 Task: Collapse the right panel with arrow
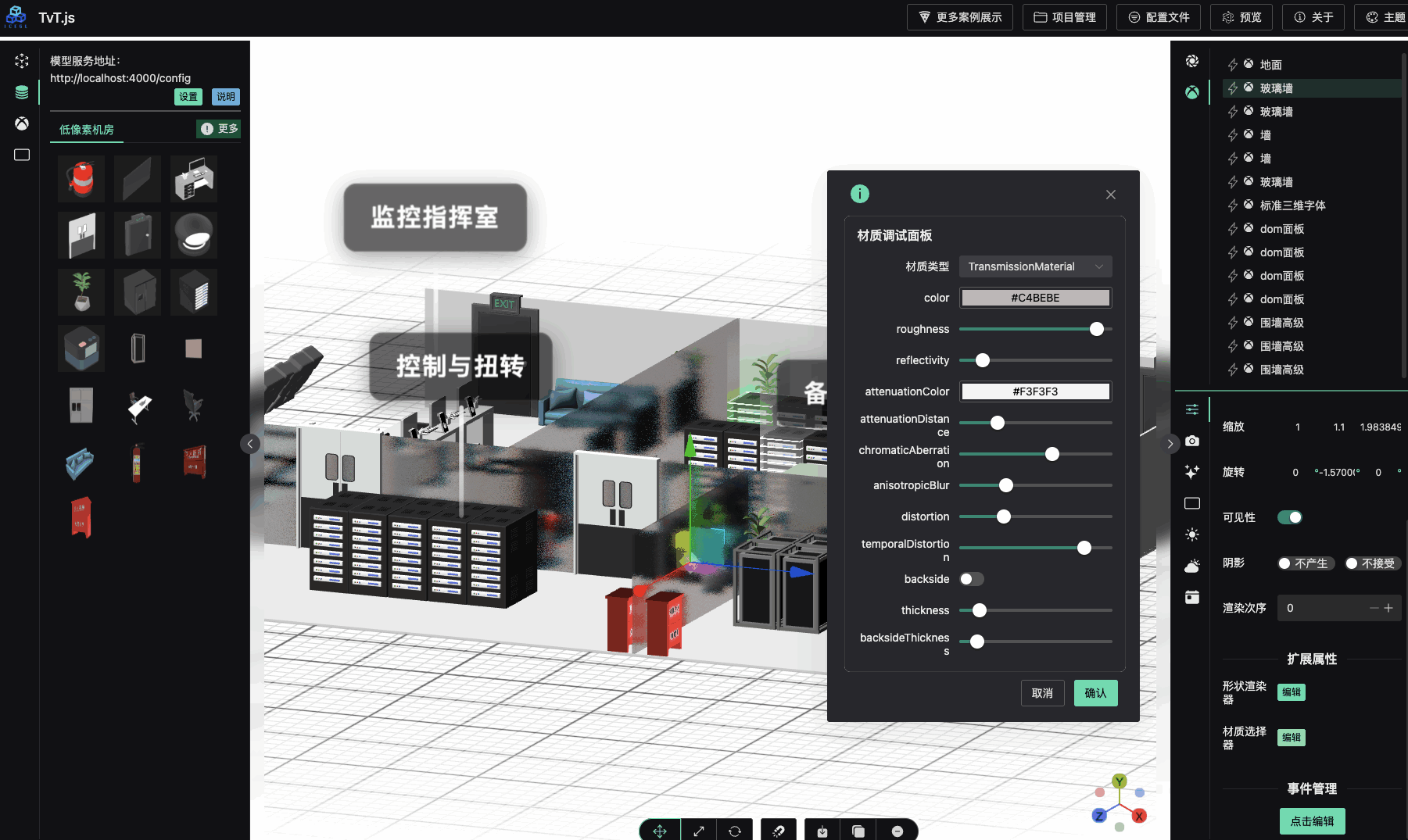[x=1170, y=444]
